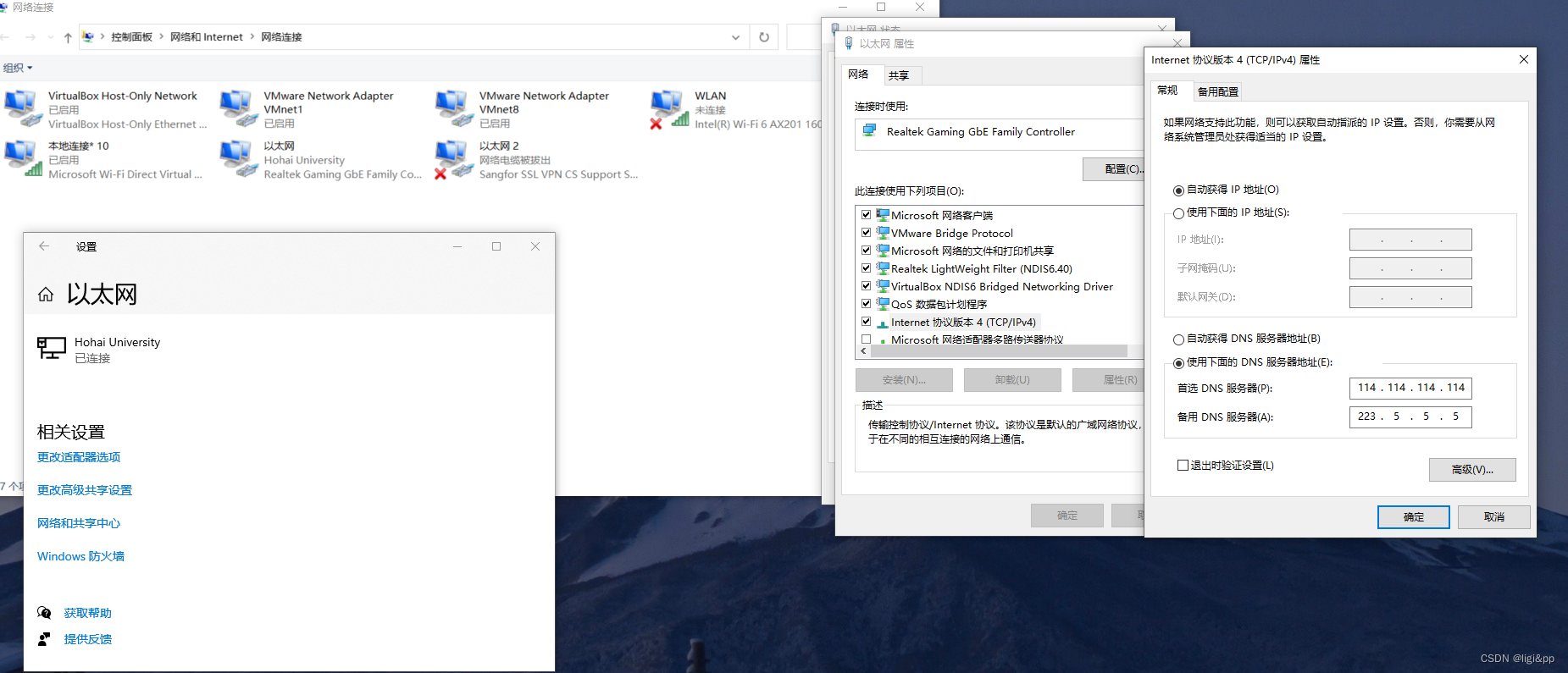Image resolution: width=1568 pixels, height=673 pixels.
Task: Switch to 常规 tab in IPv4 dialog
Action: (1168, 90)
